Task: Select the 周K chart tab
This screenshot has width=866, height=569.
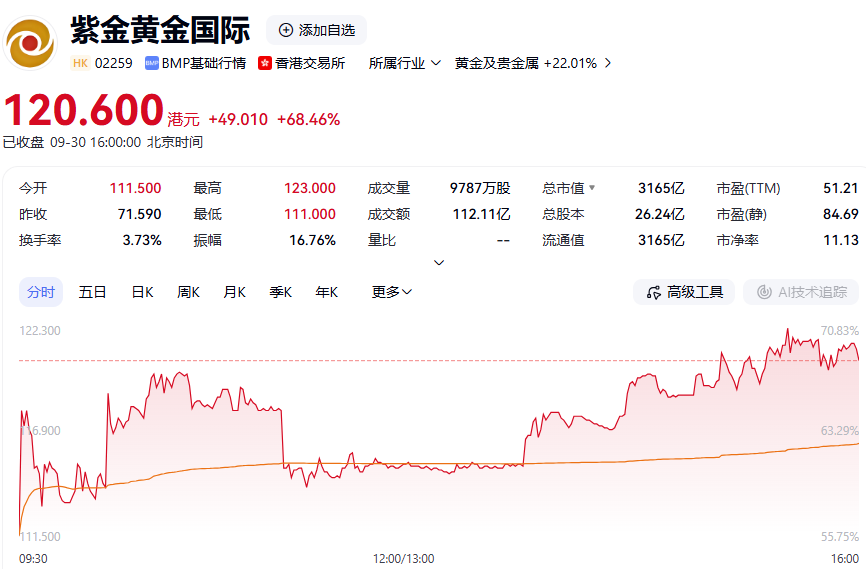Action: 188,292
